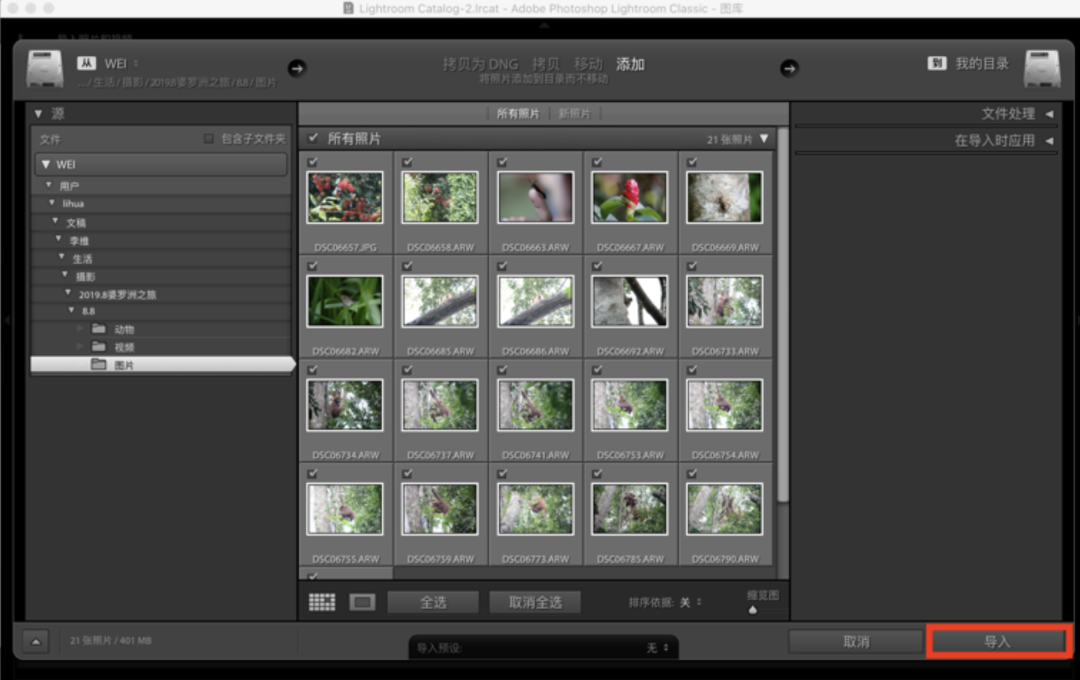Viewport: 1080px width, 680px height.
Task: Switch to the 新照片 tab
Action: (574, 114)
